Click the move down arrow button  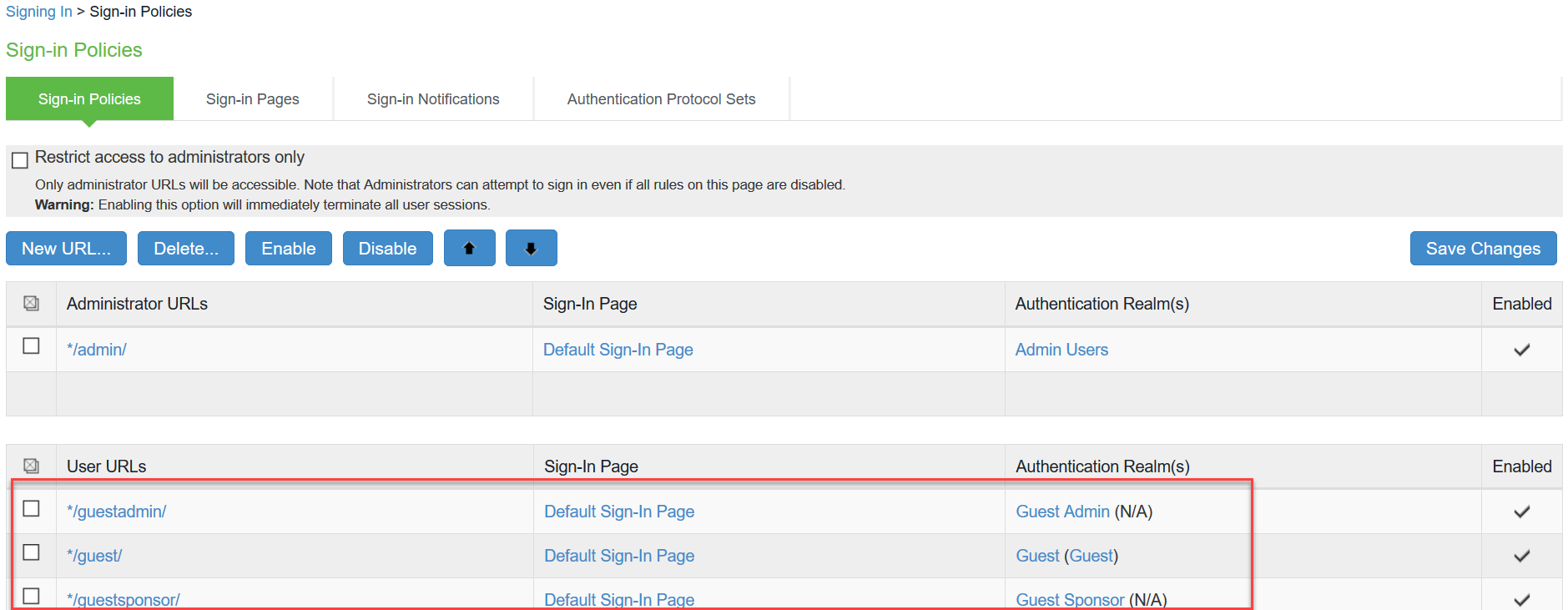(x=531, y=249)
